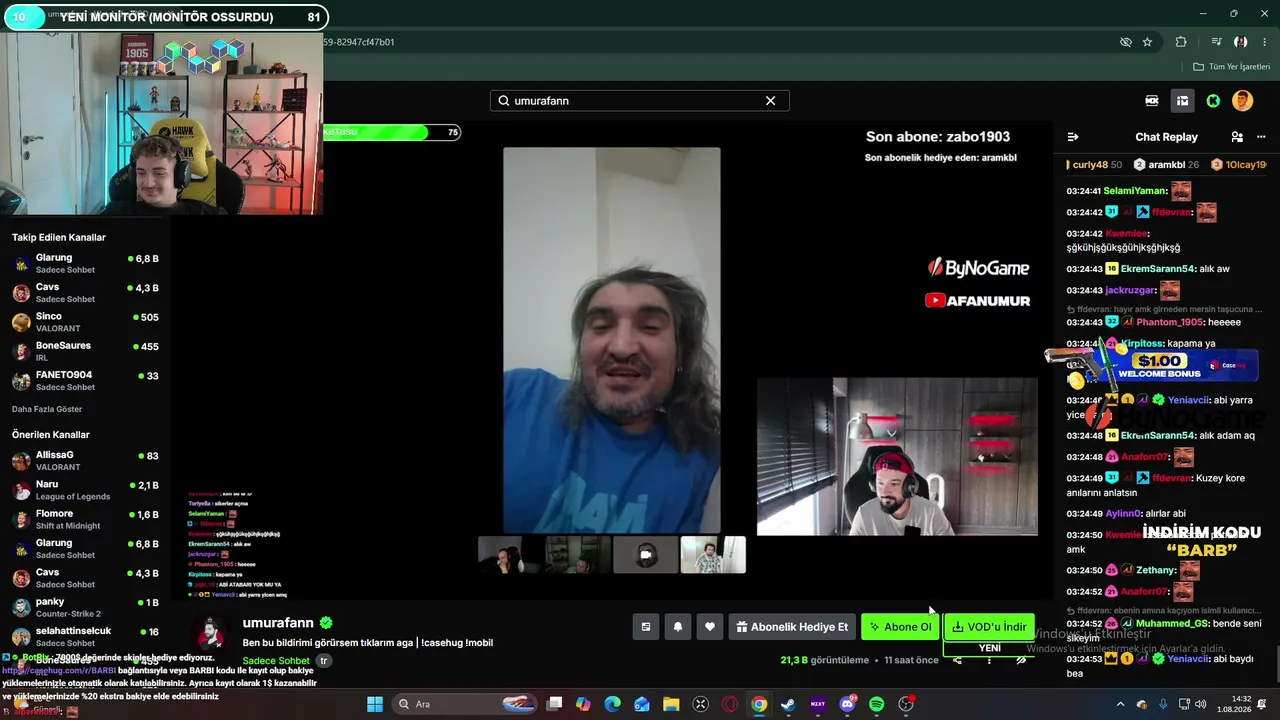1280x720 pixels.
Task: Open Task View on the taskbar
Action: click(555, 704)
